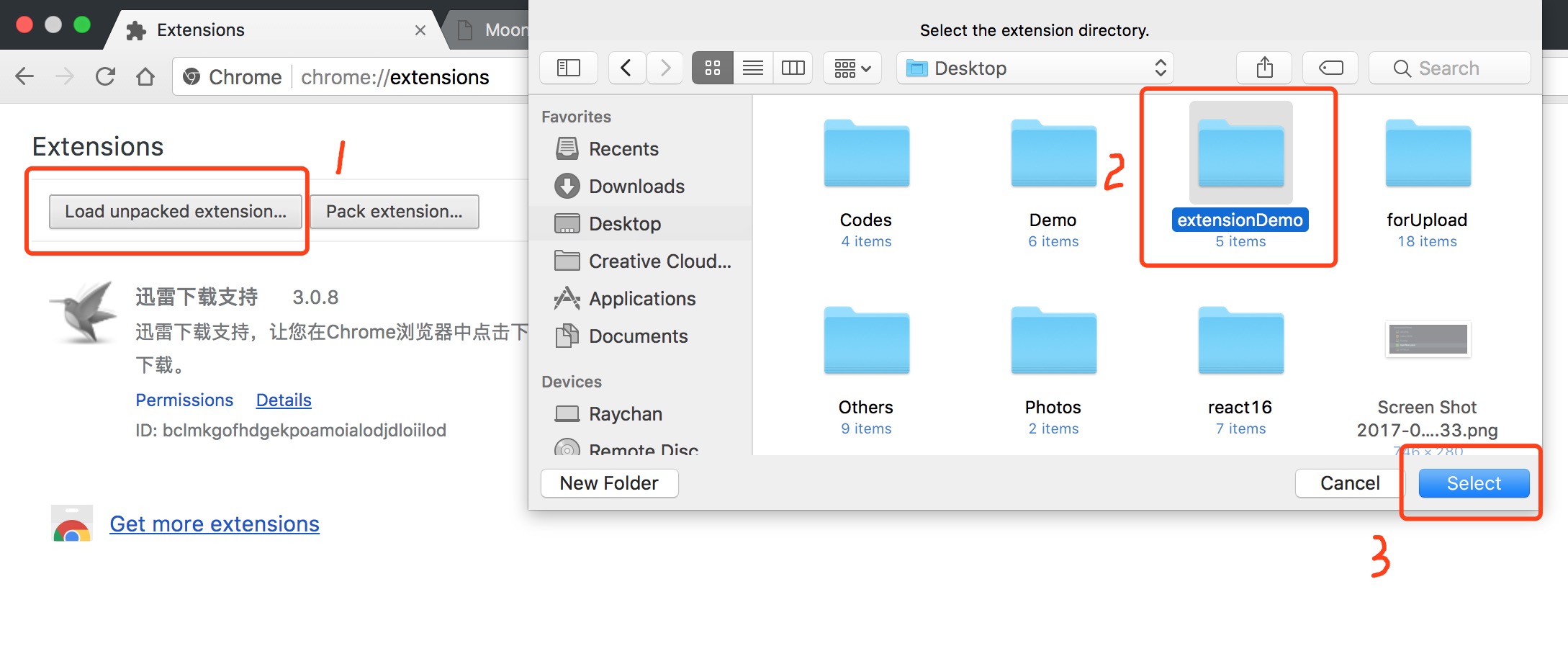1568x651 pixels.
Task: Open the item arrangement dropdown
Action: pyautogui.click(x=852, y=68)
